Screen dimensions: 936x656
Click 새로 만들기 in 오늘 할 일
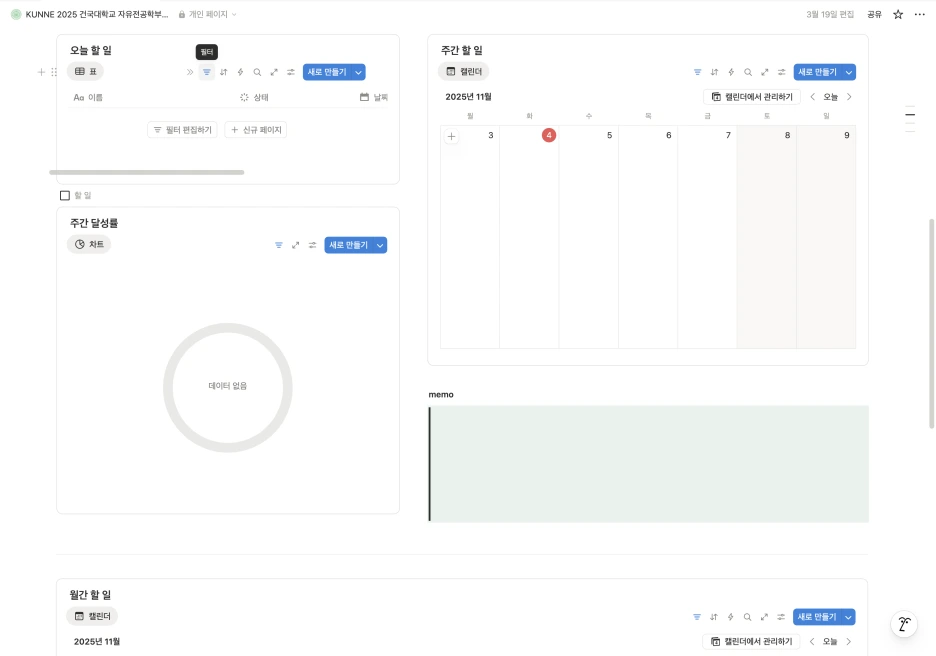click(327, 72)
